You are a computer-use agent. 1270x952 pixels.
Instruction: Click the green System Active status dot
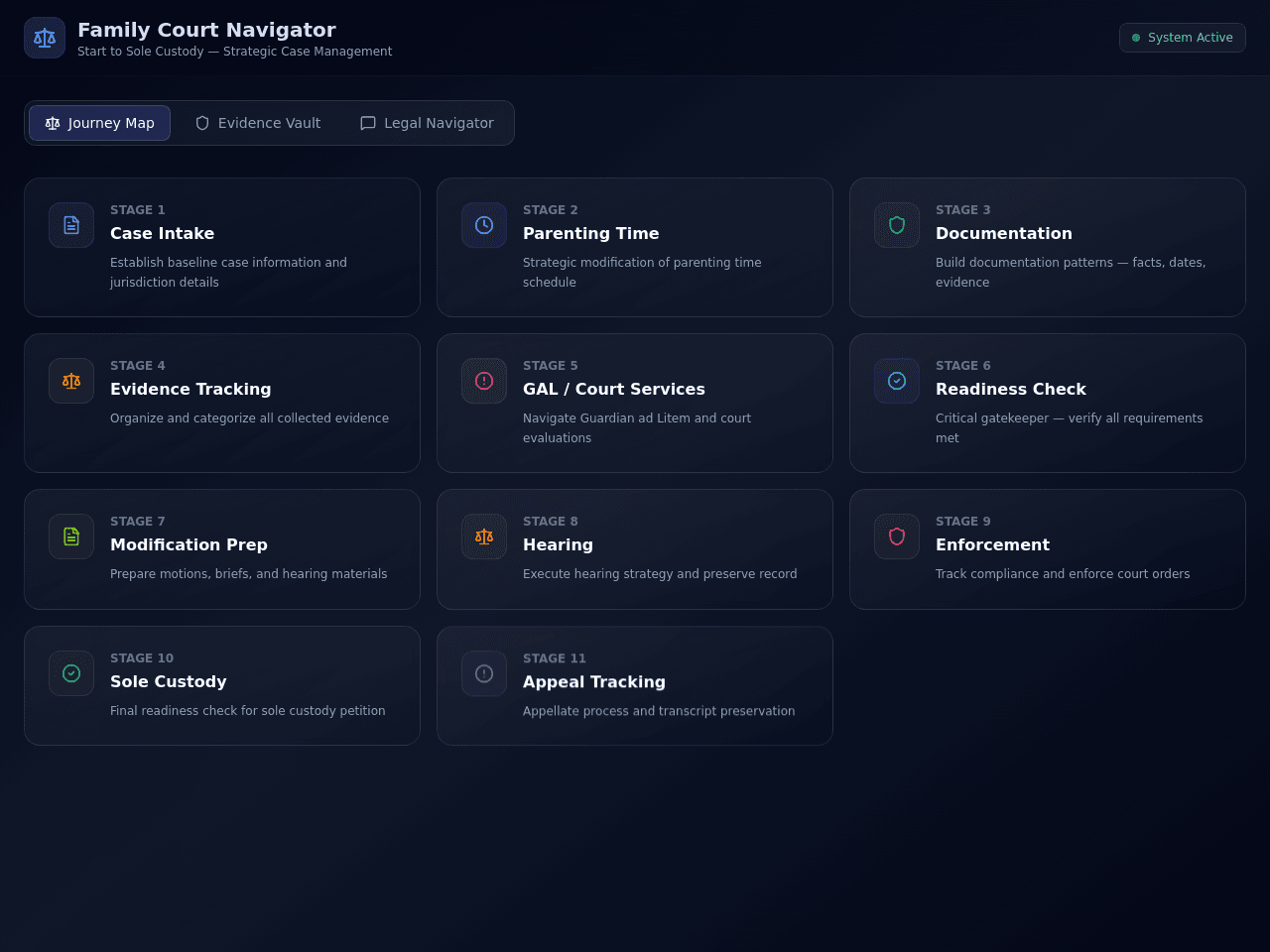pyautogui.click(x=1136, y=38)
